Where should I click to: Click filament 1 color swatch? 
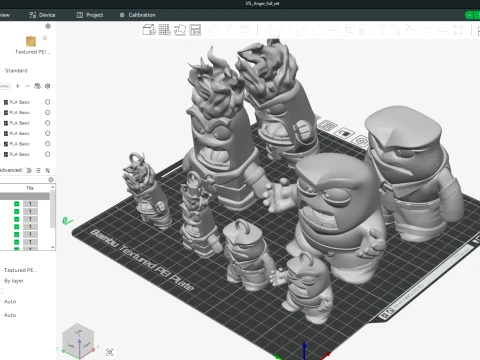(6, 102)
